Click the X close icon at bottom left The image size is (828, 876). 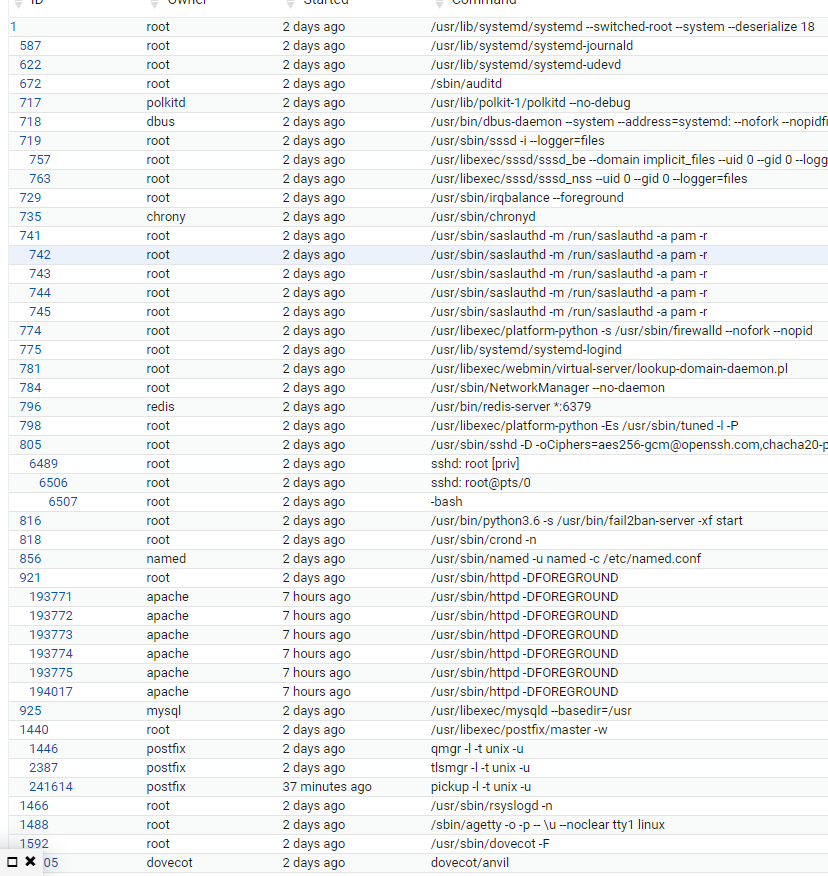pos(31,861)
